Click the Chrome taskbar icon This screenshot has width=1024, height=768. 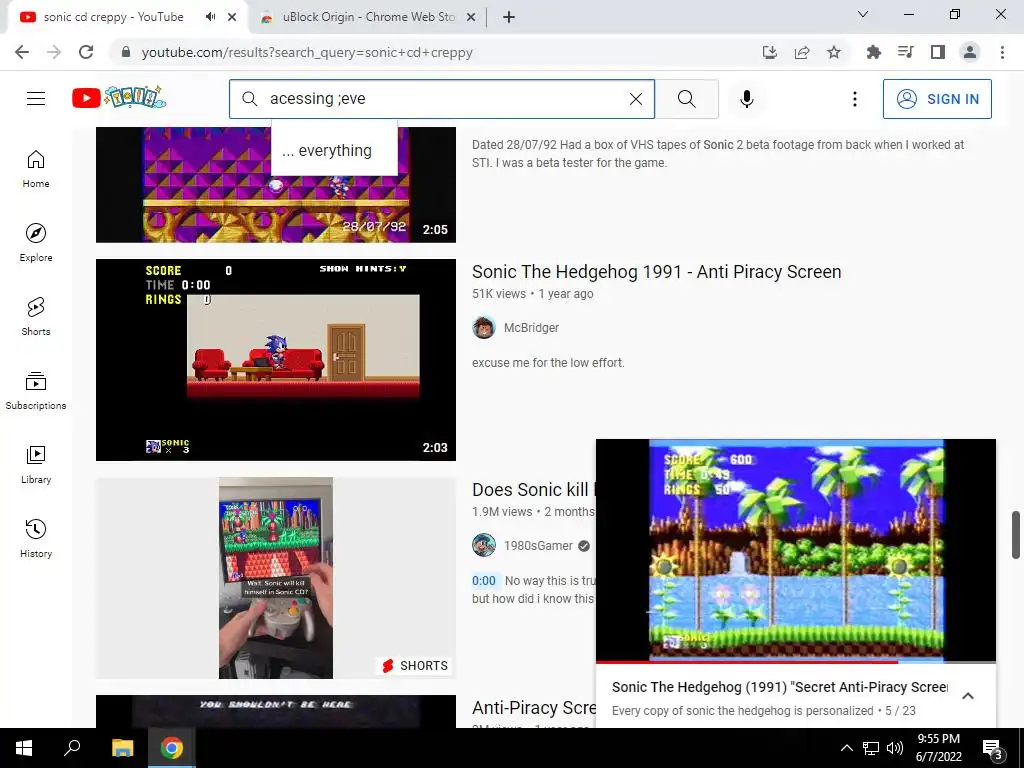point(172,748)
